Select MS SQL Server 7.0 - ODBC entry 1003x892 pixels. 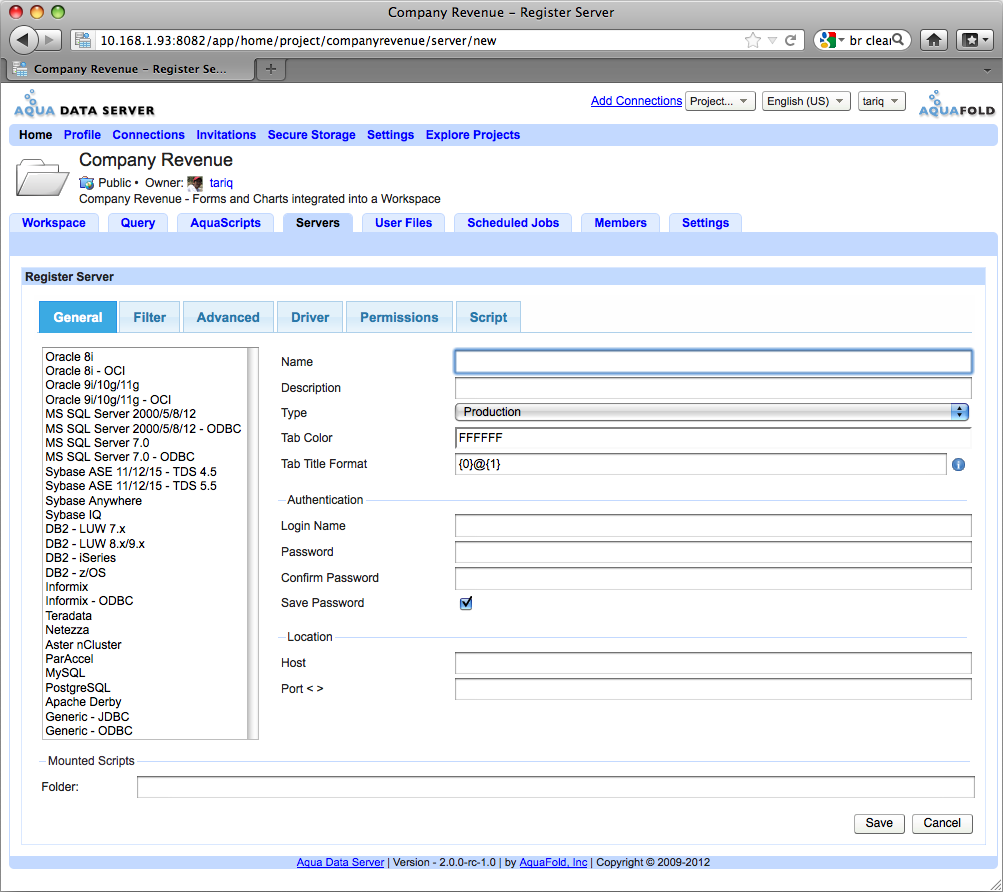pyautogui.click(x=120, y=457)
